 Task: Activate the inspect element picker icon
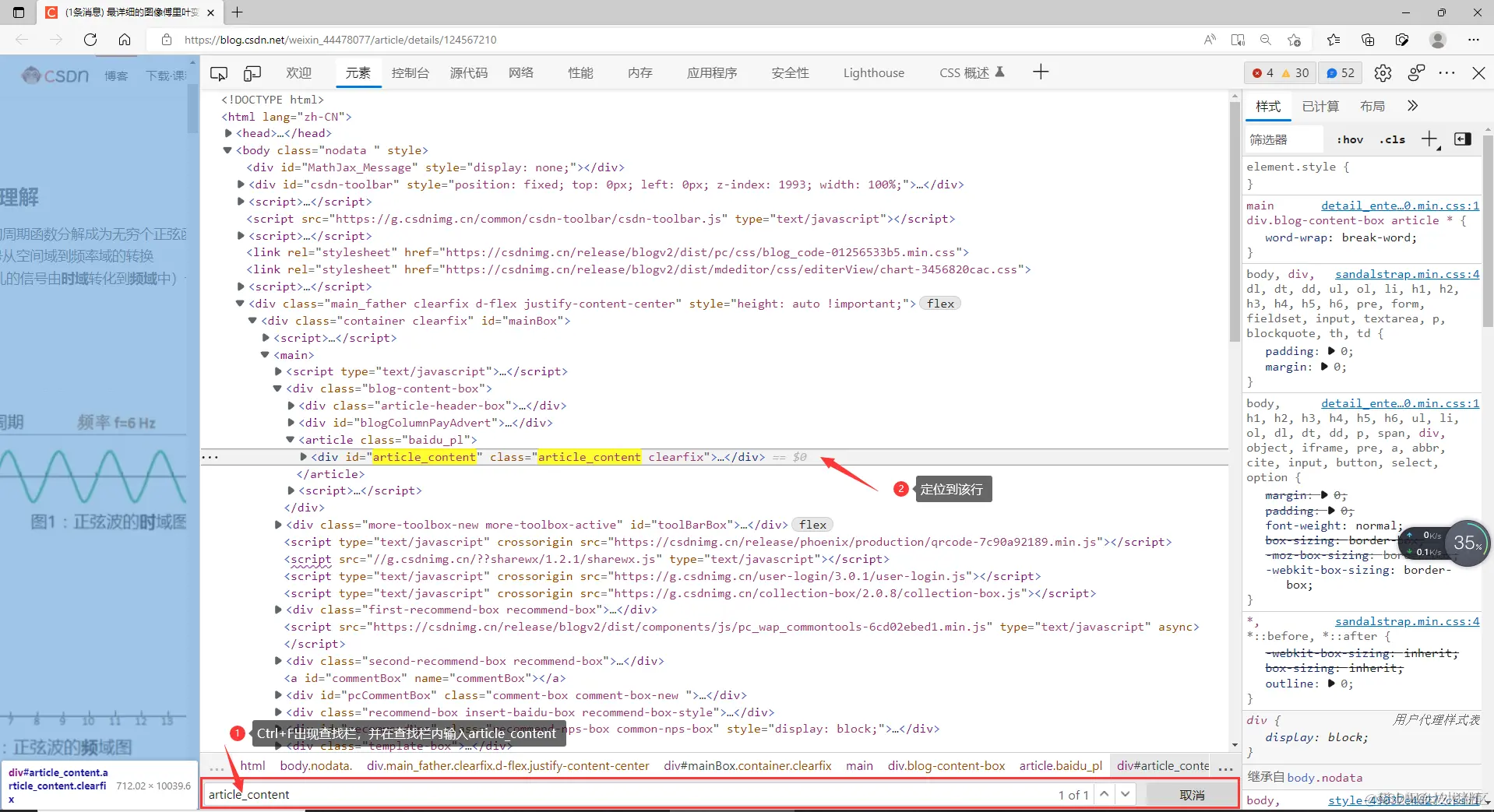click(219, 73)
